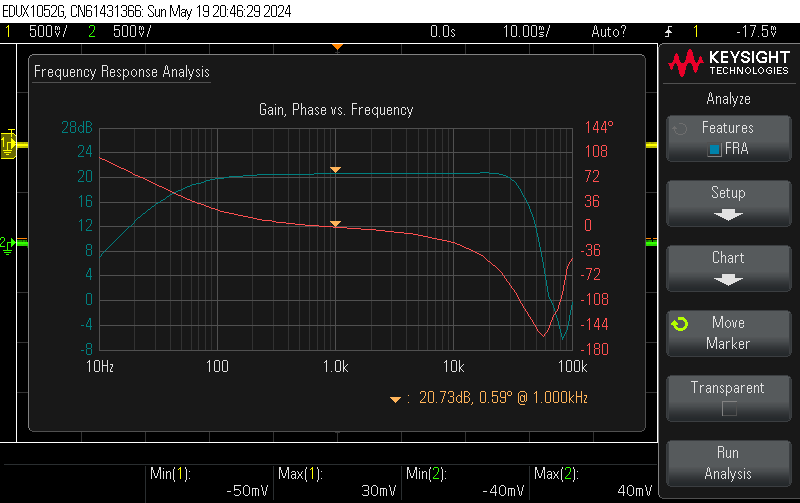The image size is (800, 503).
Task: Open the Features FRA softkey
Action: 729,138
